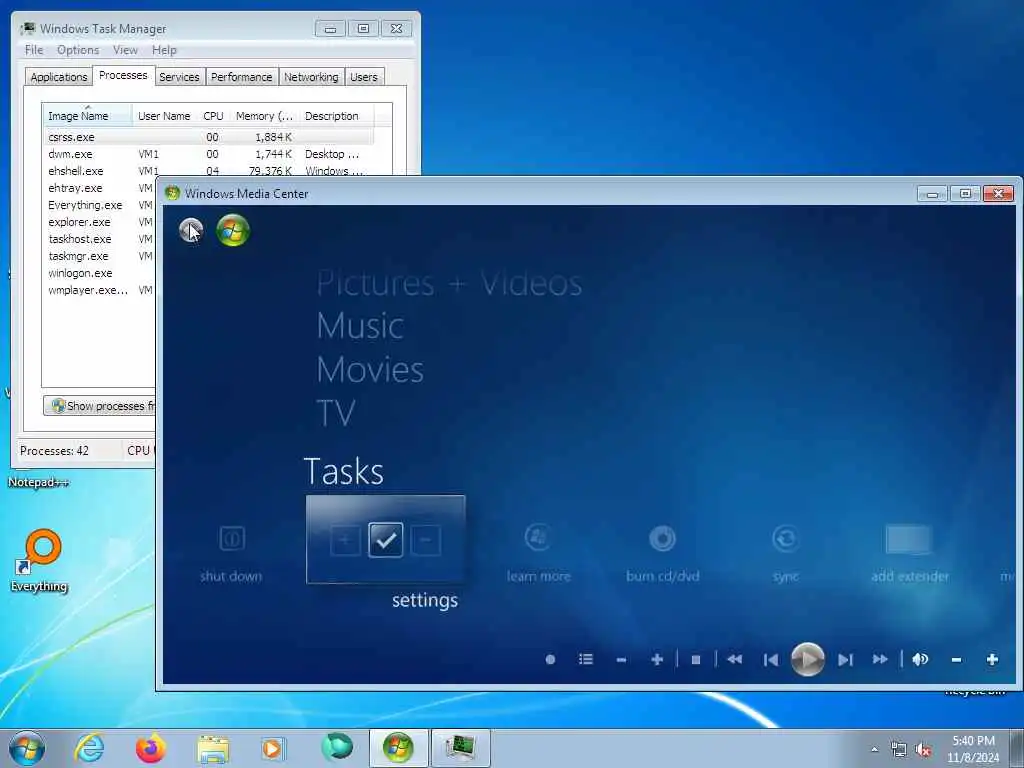Select the sync task icon
The width and height of the screenshot is (1024, 768).
785,539
